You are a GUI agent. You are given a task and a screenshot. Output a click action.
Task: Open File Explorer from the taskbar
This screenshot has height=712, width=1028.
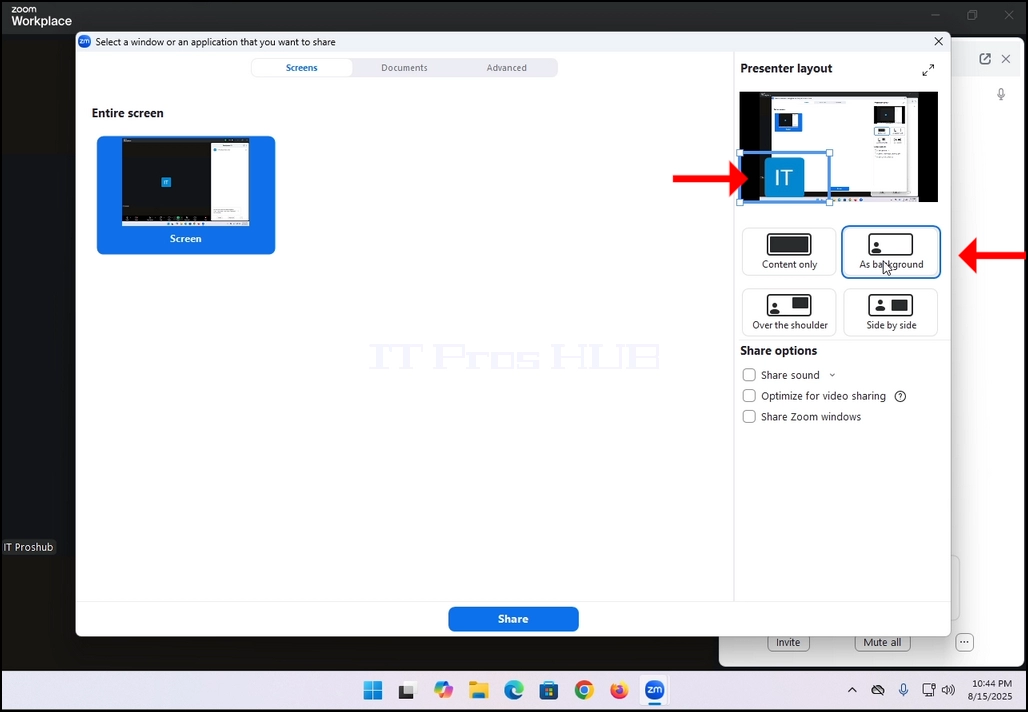pos(479,690)
